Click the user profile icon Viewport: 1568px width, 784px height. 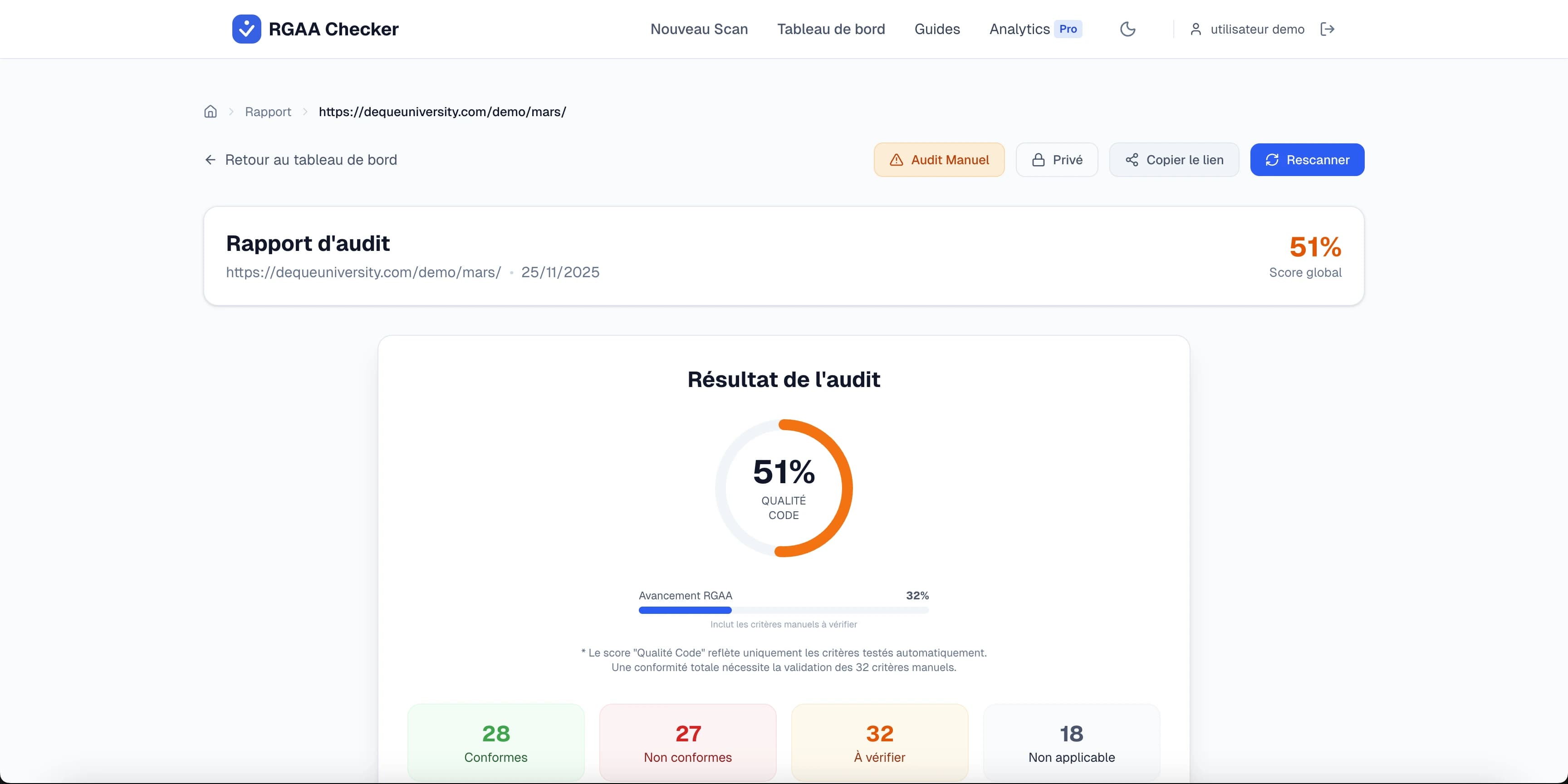click(1196, 29)
